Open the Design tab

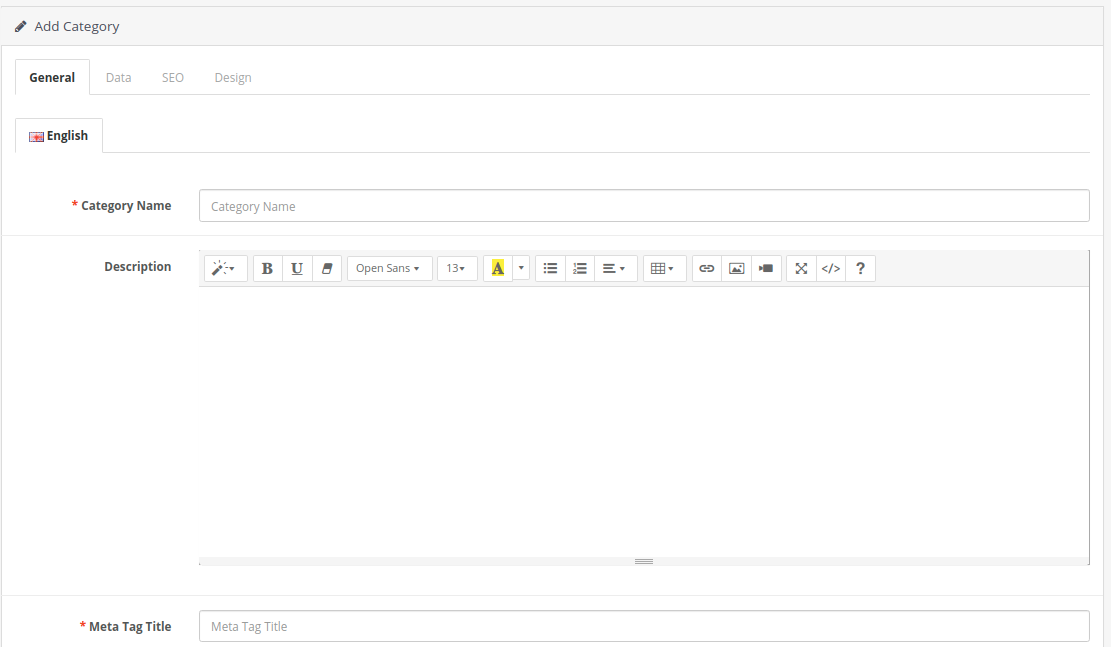tap(233, 77)
